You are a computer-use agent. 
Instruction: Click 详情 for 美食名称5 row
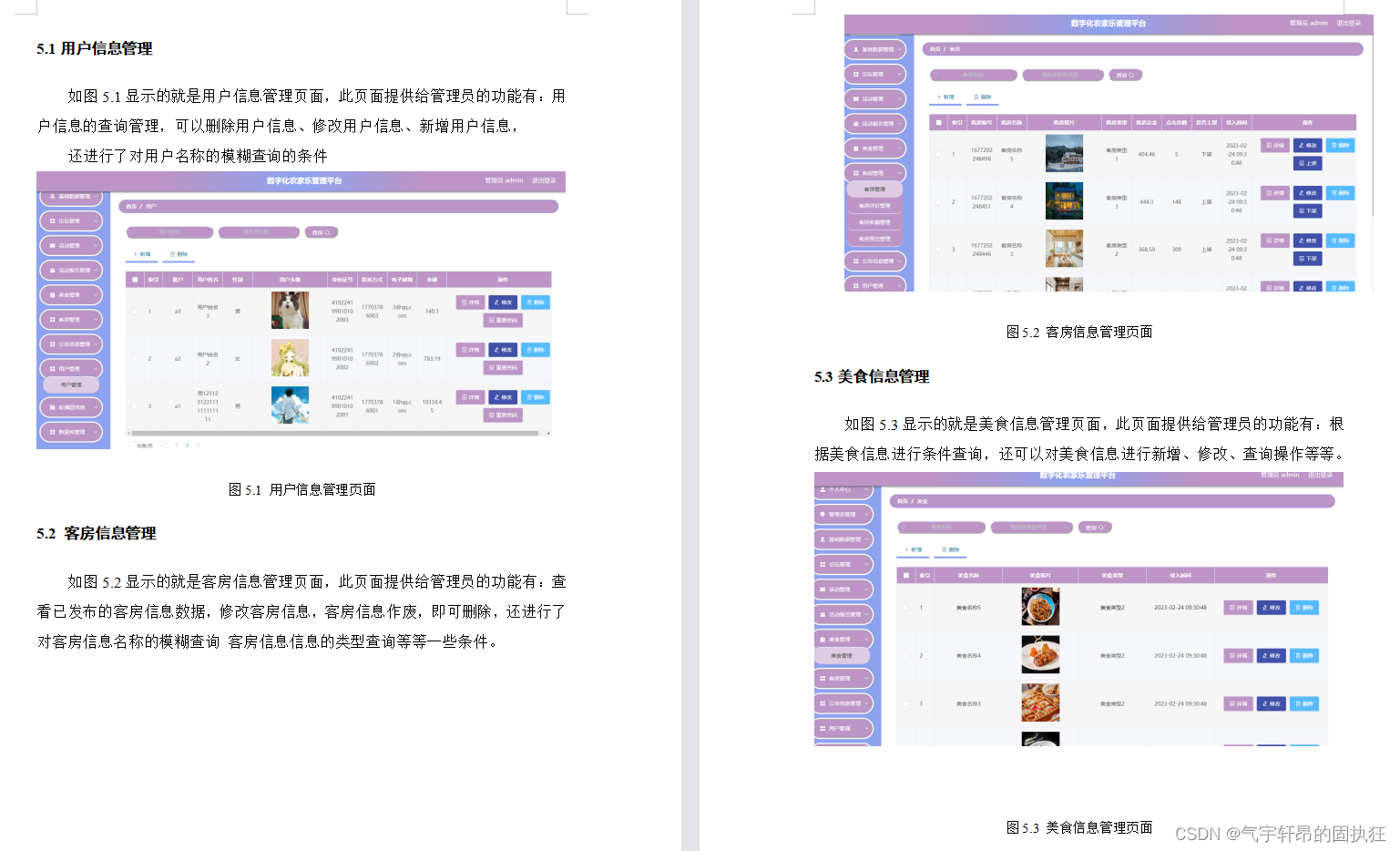1238,608
